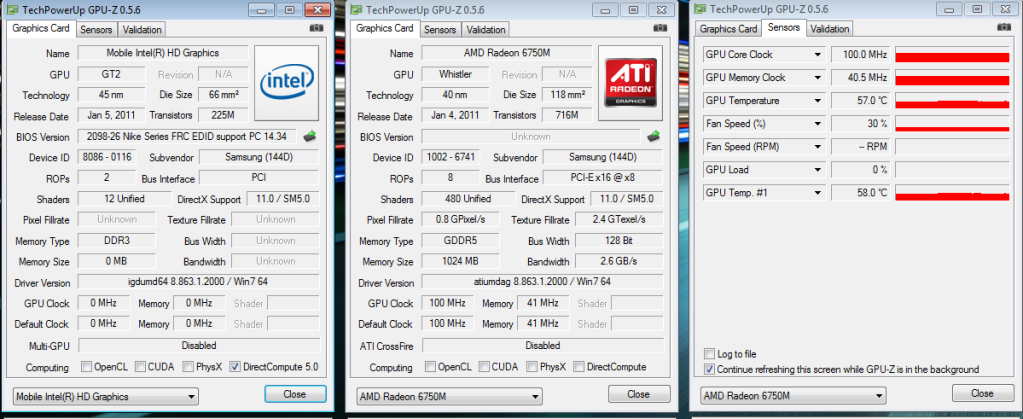Go to Graphics Card tab in Sensors window

pos(728,29)
